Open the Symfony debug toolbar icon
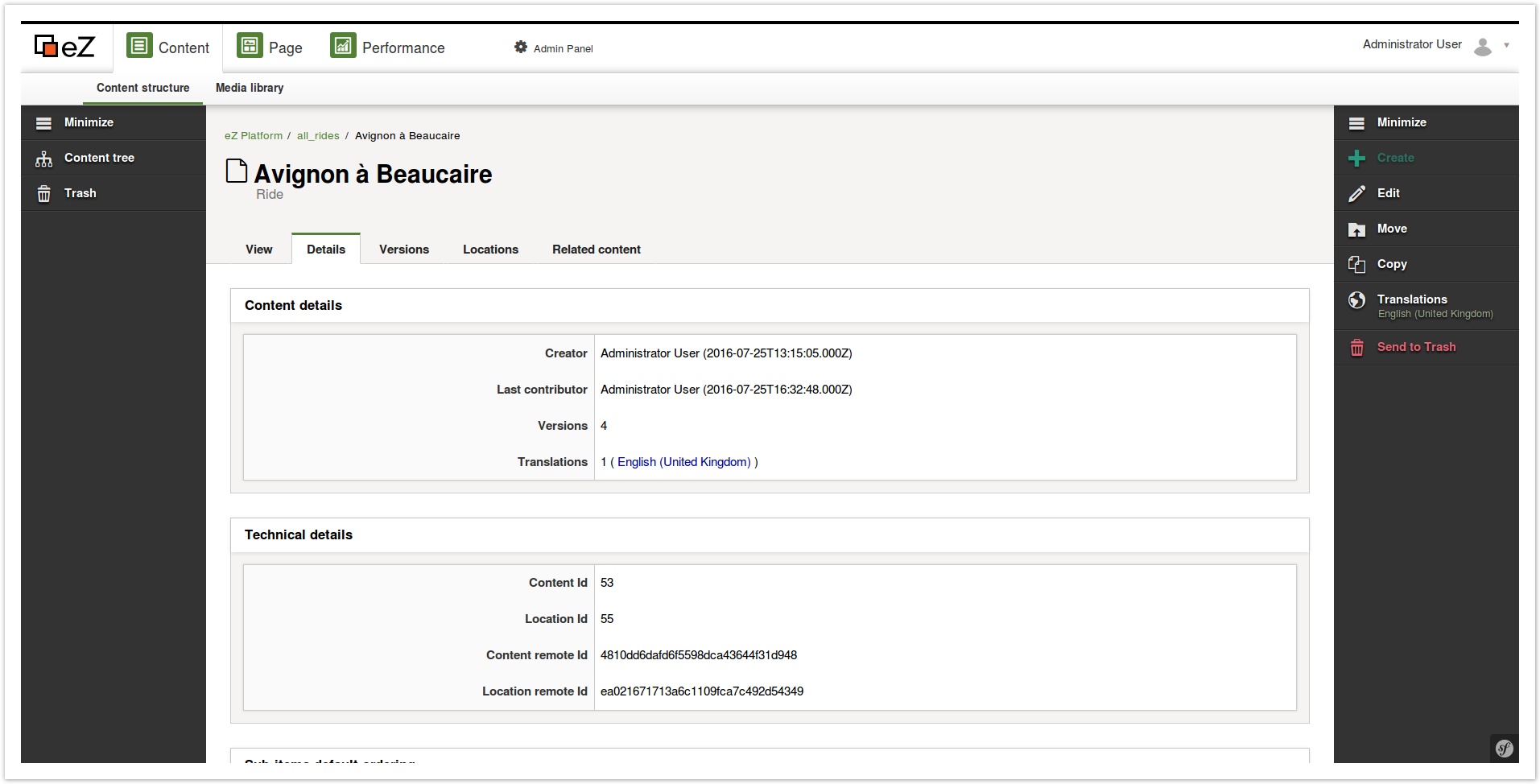 tap(1504, 749)
